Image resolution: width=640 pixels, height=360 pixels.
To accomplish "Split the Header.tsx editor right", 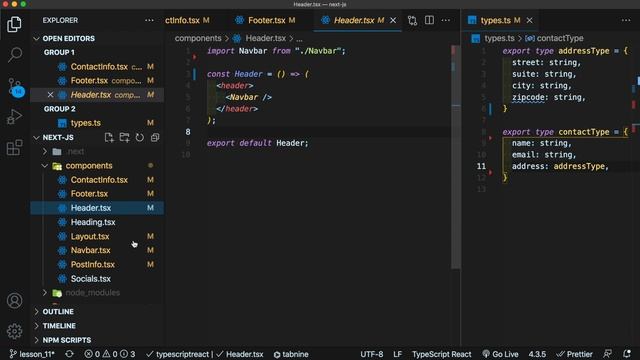I will pos(429,20).
